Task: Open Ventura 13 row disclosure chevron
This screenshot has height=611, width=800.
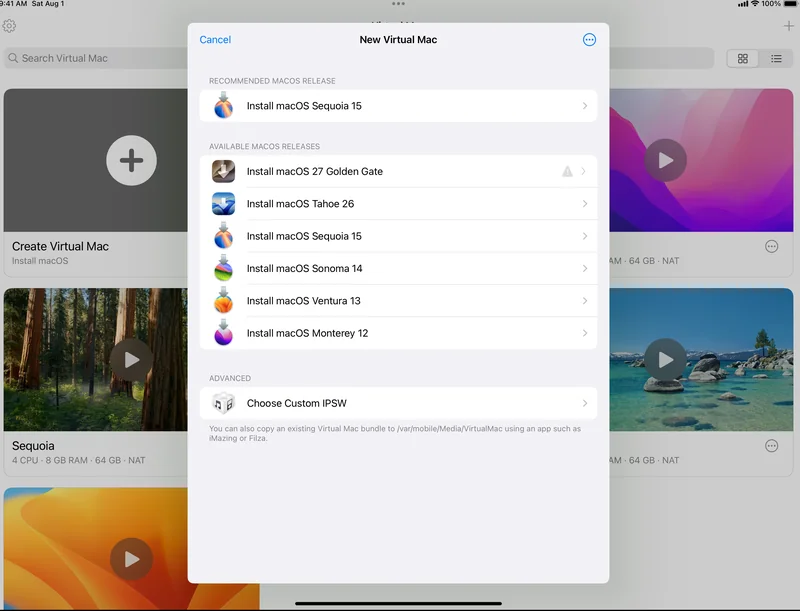Action: point(585,301)
